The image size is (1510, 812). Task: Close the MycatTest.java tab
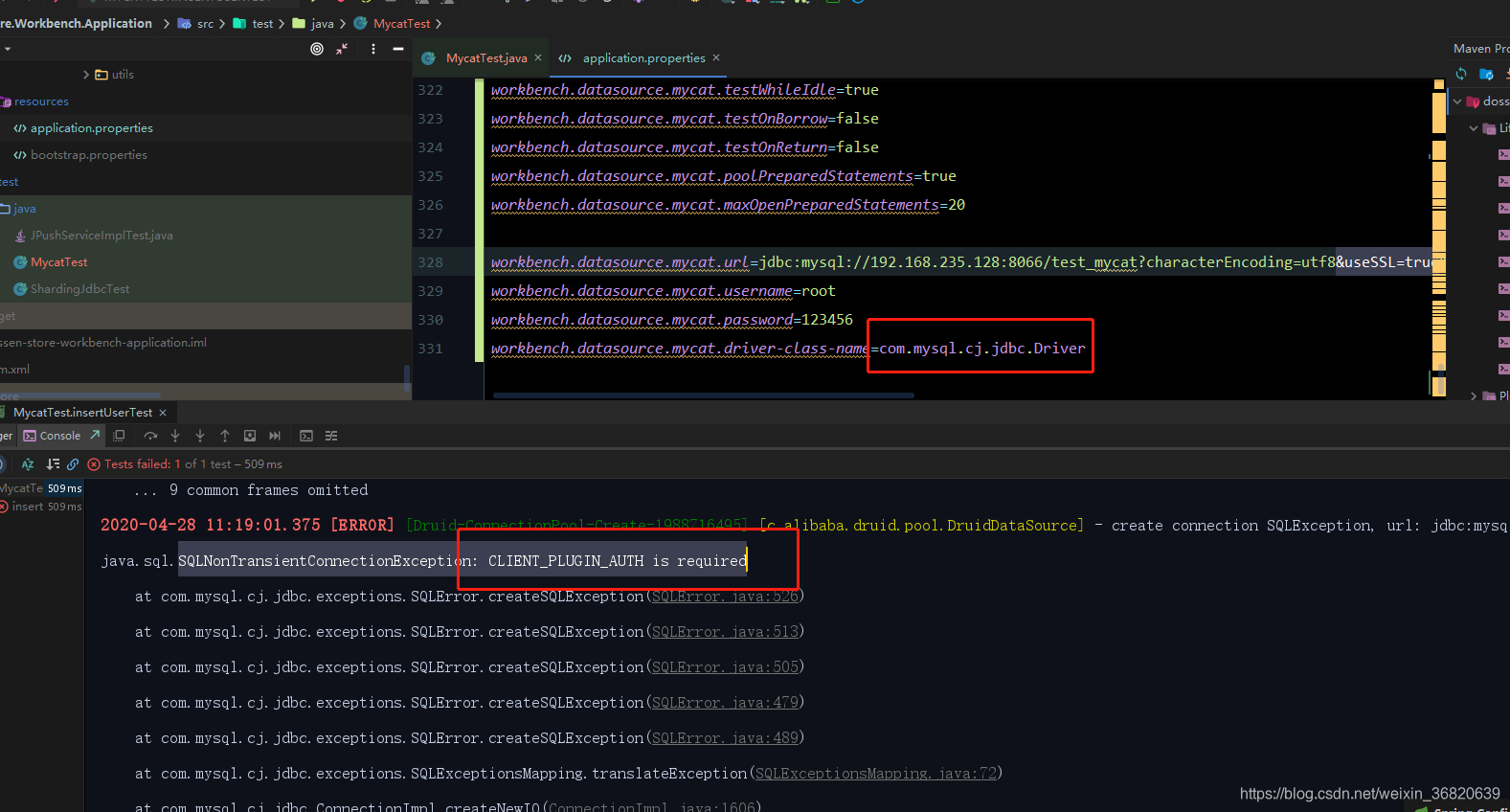538,58
